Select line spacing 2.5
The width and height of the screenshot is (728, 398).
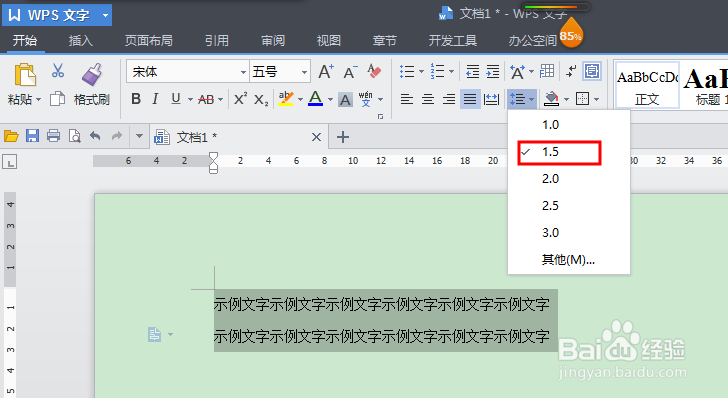(x=569, y=206)
